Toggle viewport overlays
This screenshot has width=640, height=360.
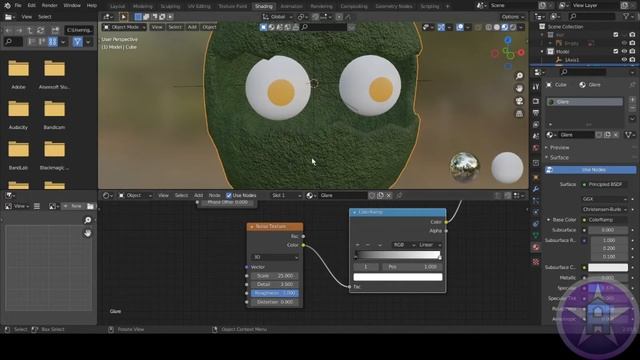[460, 27]
